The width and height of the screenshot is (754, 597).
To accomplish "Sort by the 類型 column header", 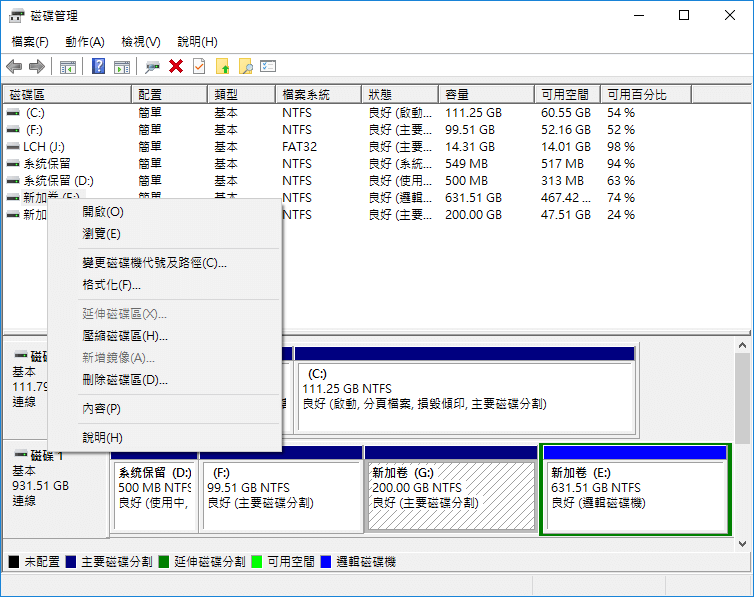I will (x=241, y=95).
